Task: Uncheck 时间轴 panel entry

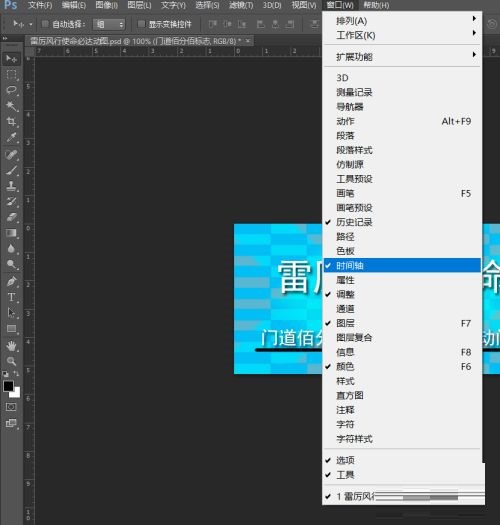Action: (402, 266)
